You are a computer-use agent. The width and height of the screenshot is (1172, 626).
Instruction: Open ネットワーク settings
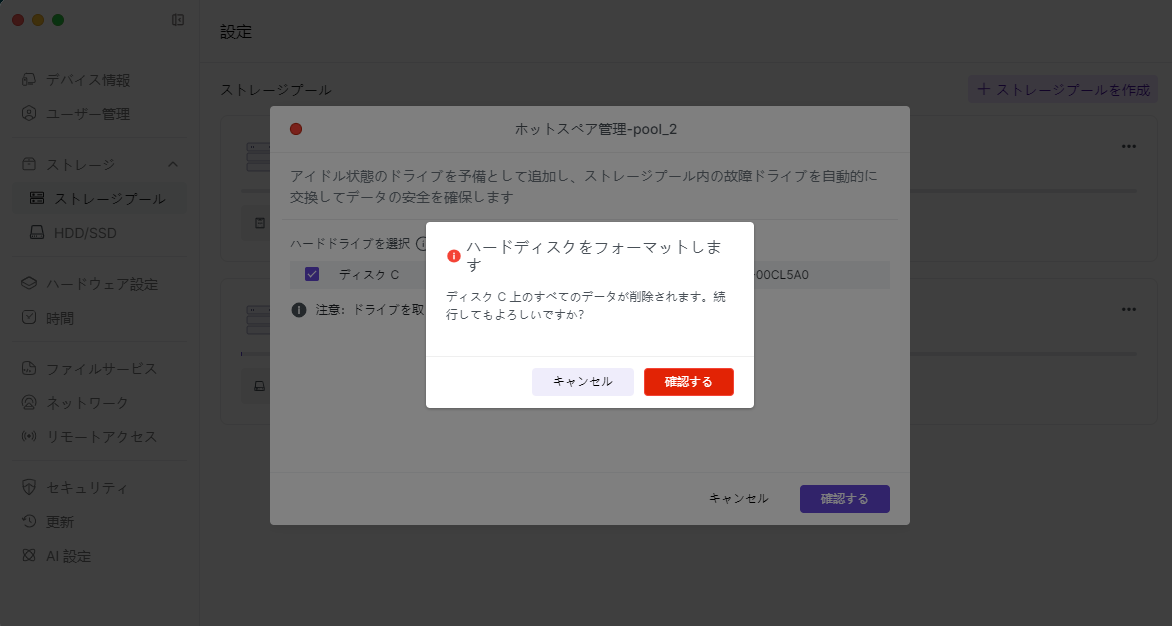[88, 403]
